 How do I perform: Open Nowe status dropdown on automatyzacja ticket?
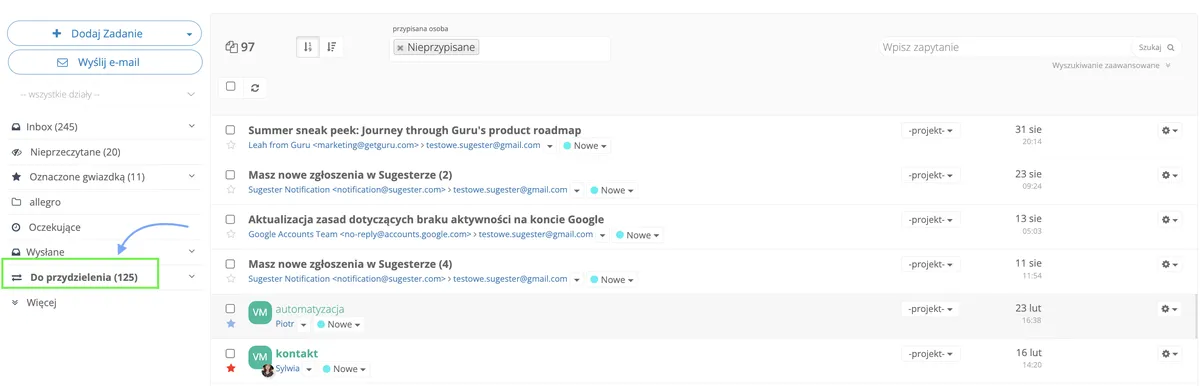coord(339,325)
